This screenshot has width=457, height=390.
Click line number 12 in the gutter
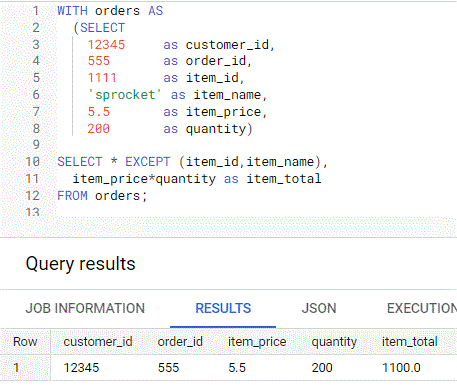pyautogui.click(x=33, y=196)
